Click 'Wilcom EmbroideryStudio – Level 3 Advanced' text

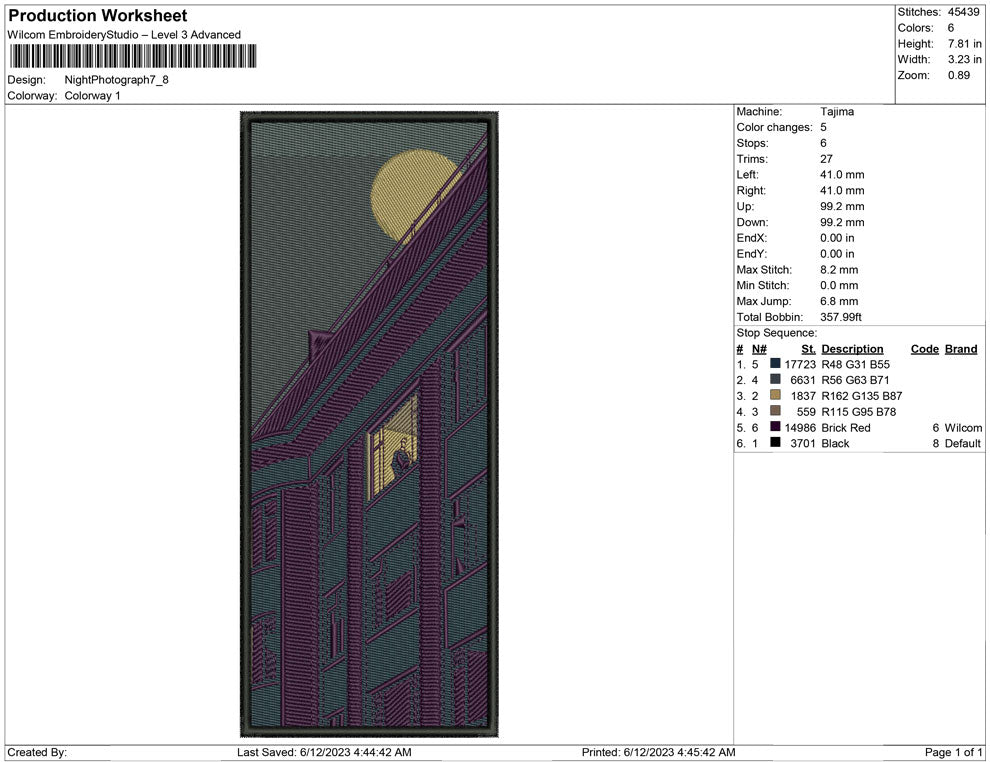[x=124, y=35]
